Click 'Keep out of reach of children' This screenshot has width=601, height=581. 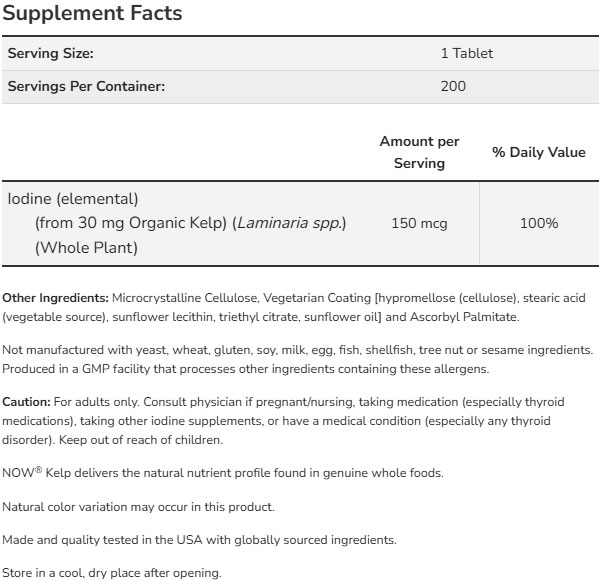(x=160, y=439)
